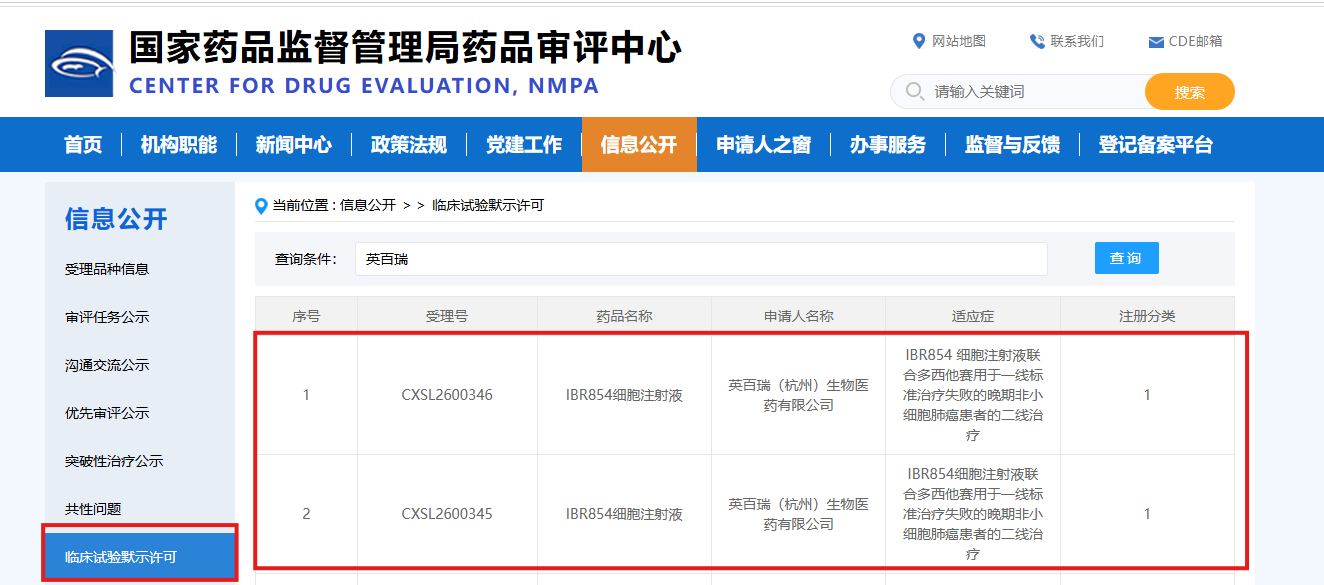Screen dimensions: 1324x585
Task: Open the 政策法规 menu
Action: click(x=409, y=145)
